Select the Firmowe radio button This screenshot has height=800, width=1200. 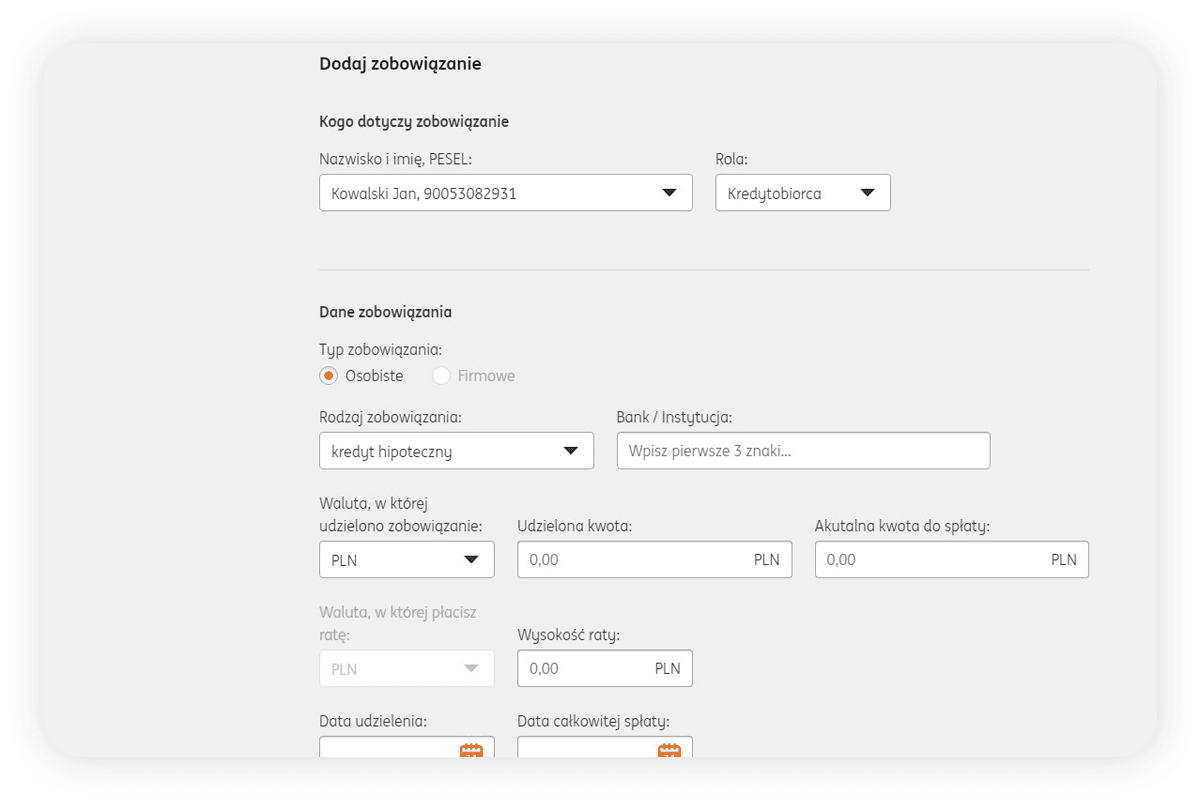441,376
